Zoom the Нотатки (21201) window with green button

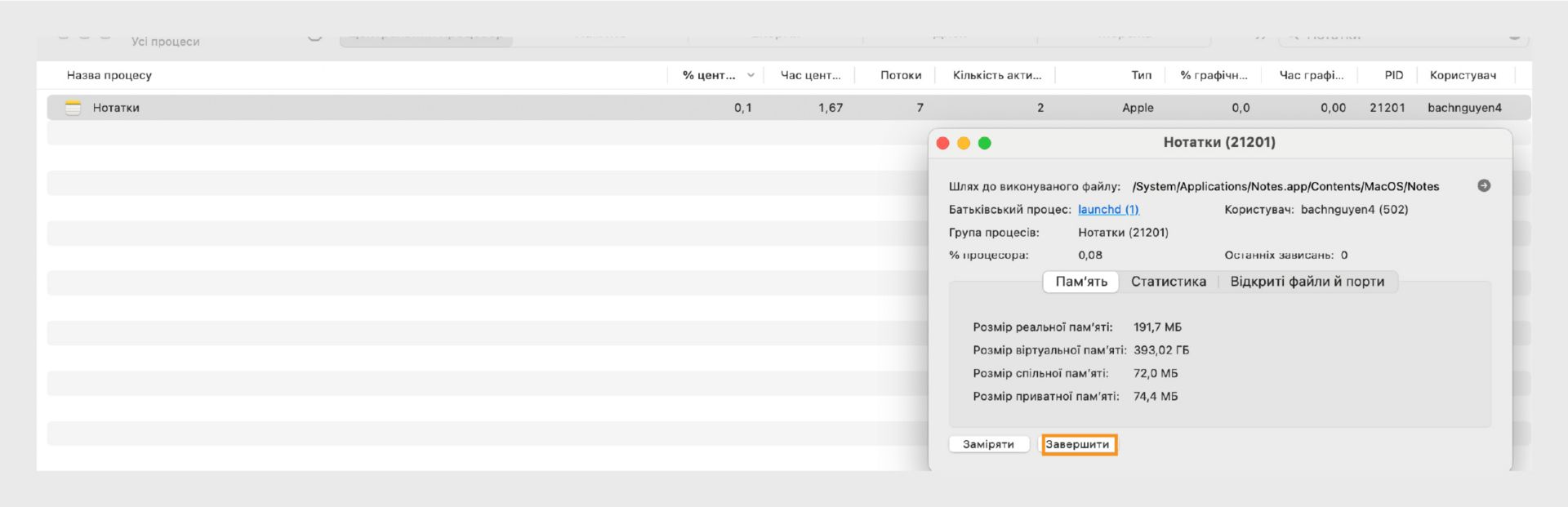point(985,143)
